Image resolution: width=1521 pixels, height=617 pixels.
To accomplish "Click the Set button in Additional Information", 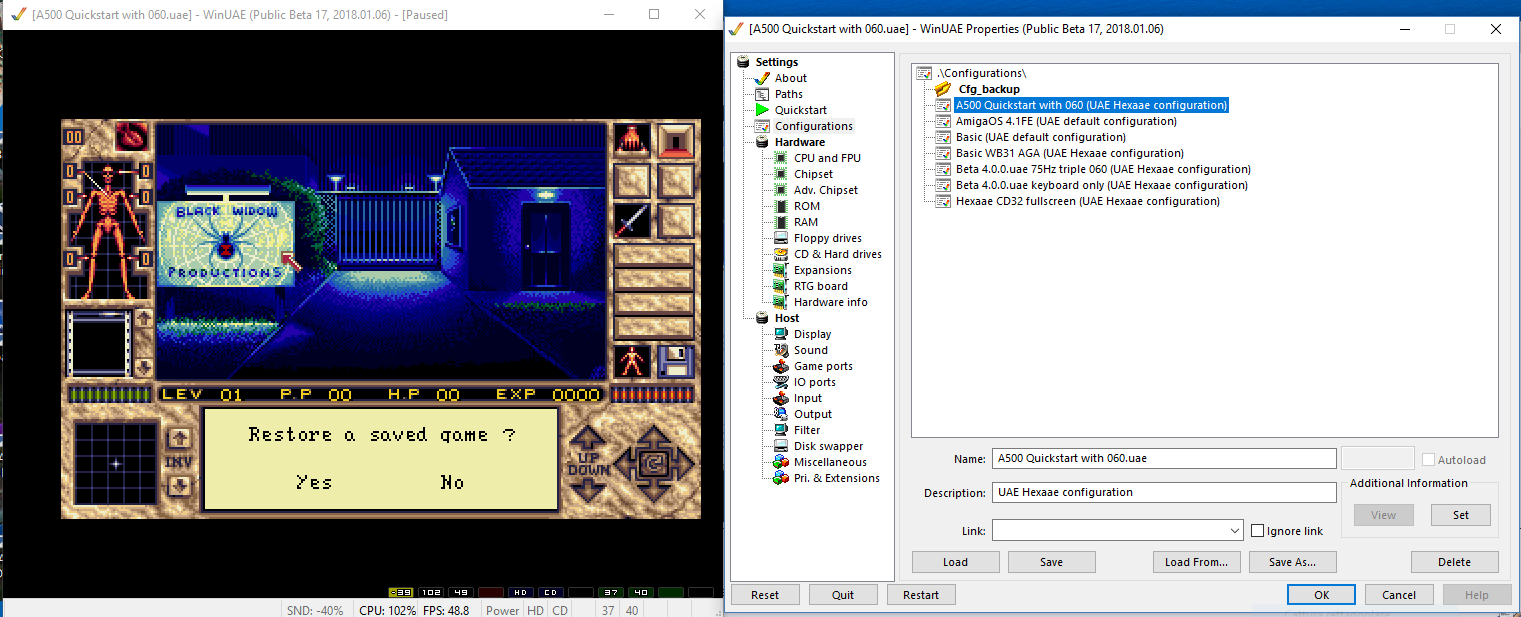I will point(1461,515).
